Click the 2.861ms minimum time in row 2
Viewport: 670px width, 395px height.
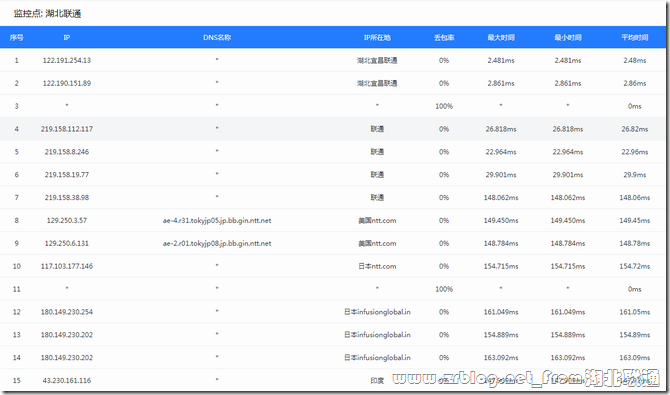click(x=568, y=83)
